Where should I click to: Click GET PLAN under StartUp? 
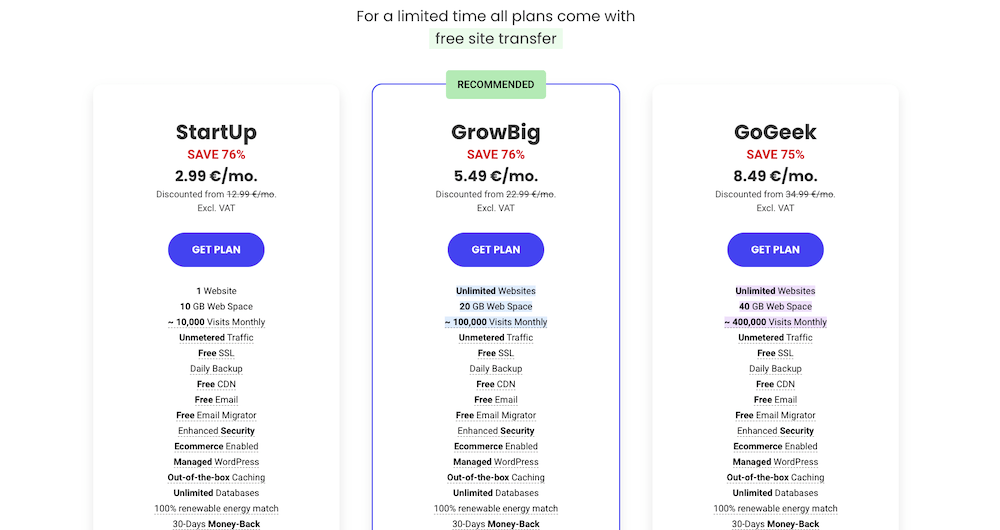(x=216, y=250)
